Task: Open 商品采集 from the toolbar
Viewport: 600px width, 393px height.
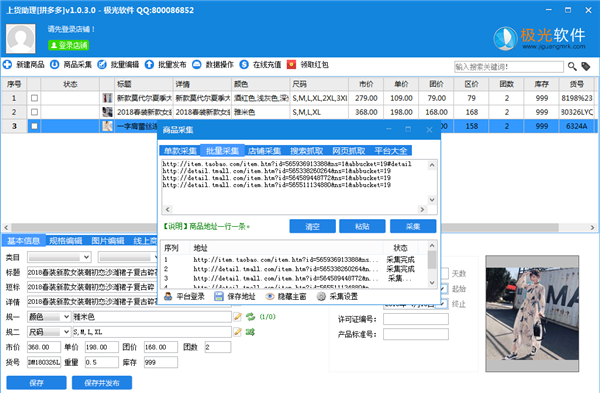Action: tap(72, 65)
